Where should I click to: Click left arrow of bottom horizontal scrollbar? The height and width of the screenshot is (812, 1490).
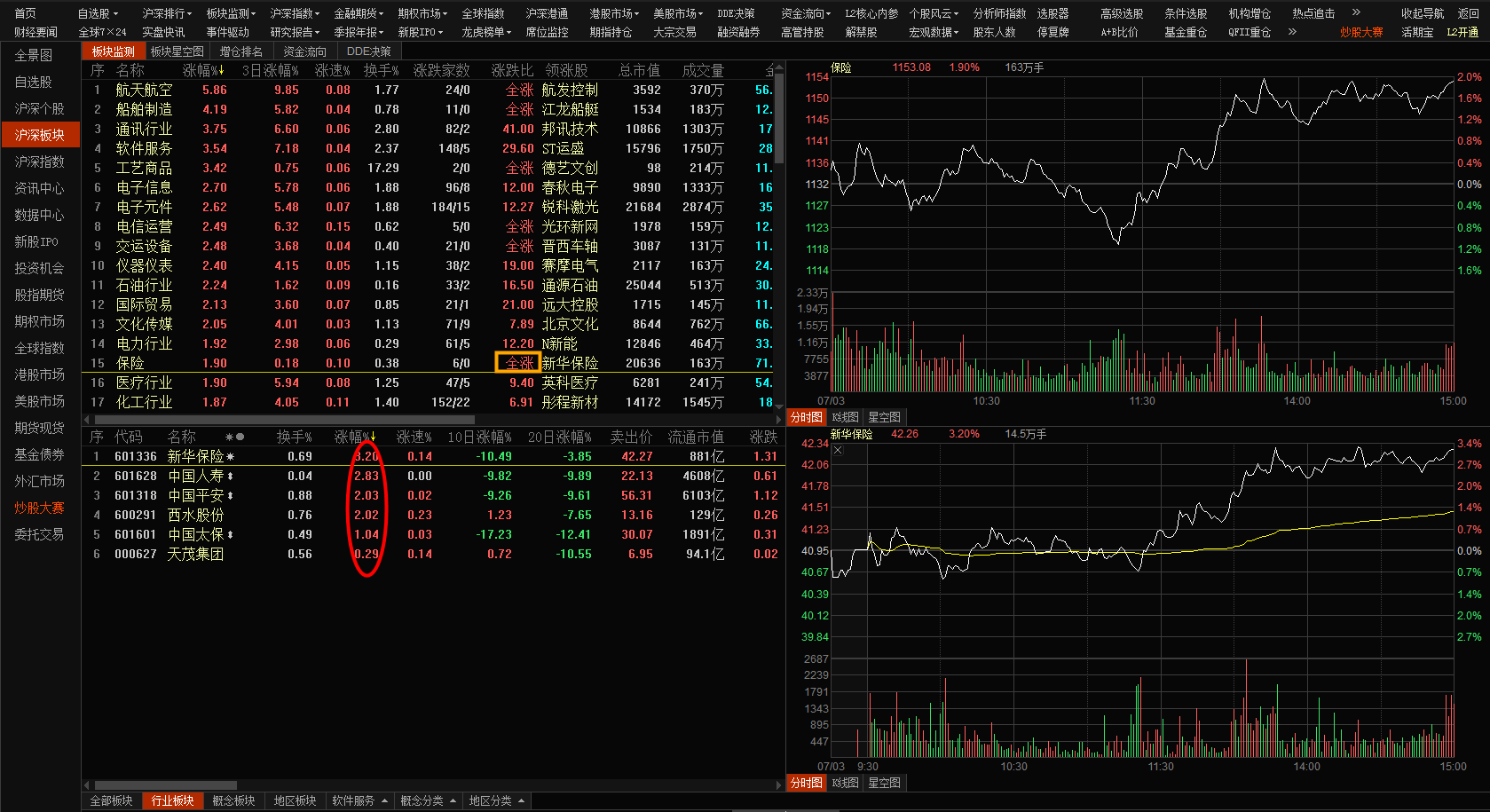tap(87, 785)
